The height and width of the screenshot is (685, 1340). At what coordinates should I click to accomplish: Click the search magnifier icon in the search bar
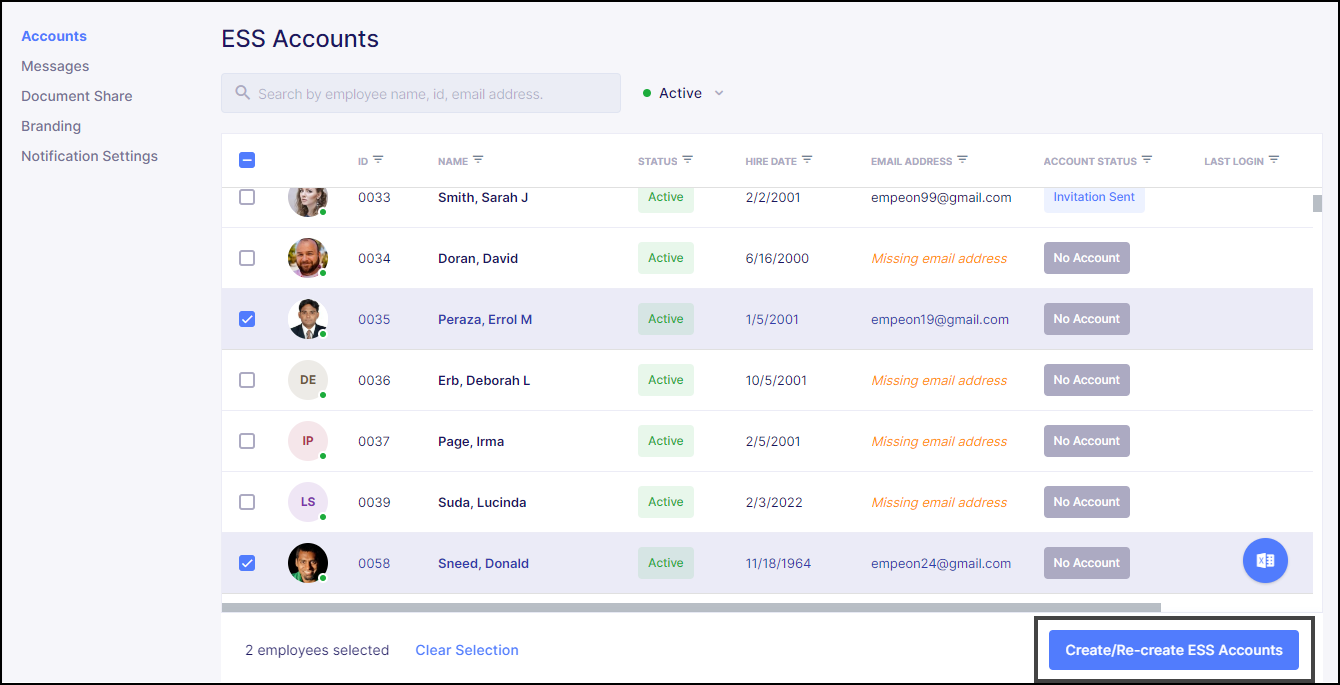[x=240, y=92]
